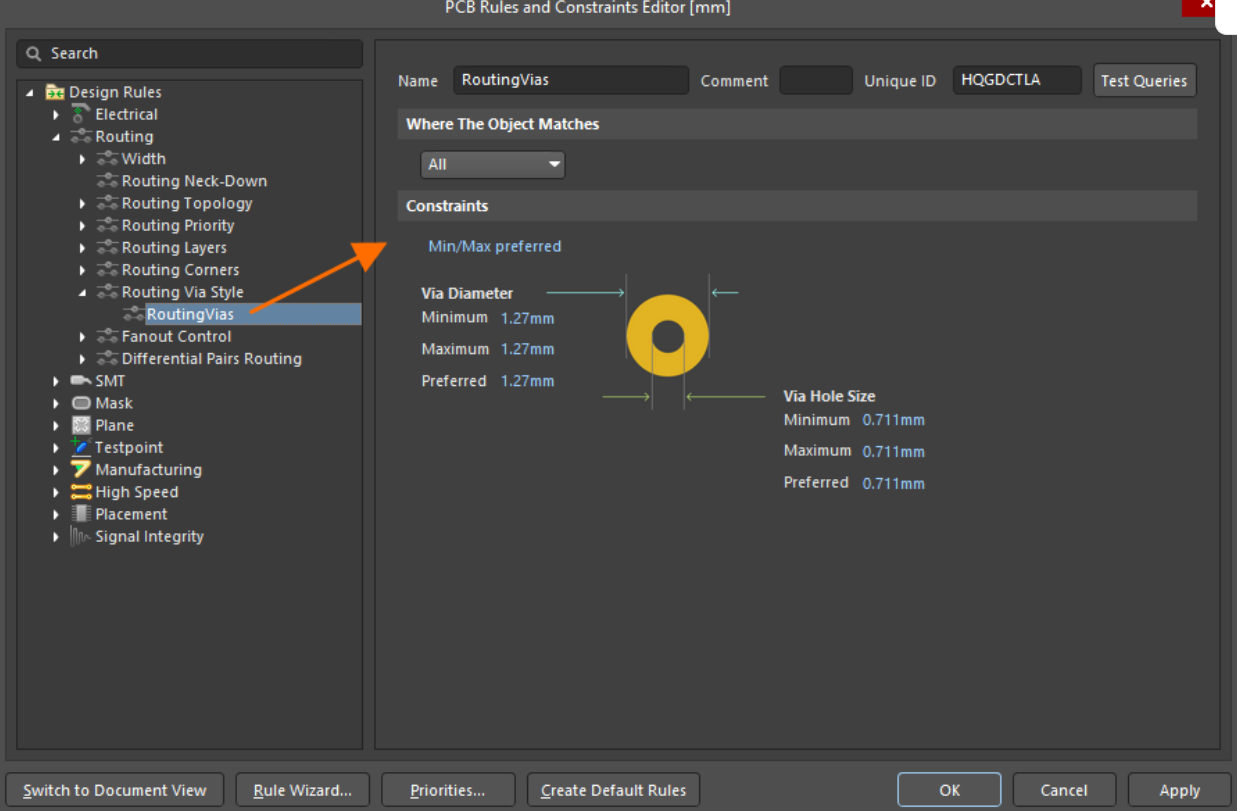Select Routing Neck-Down in the tree
The height and width of the screenshot is (811, 1237).
tap(194, 181)
